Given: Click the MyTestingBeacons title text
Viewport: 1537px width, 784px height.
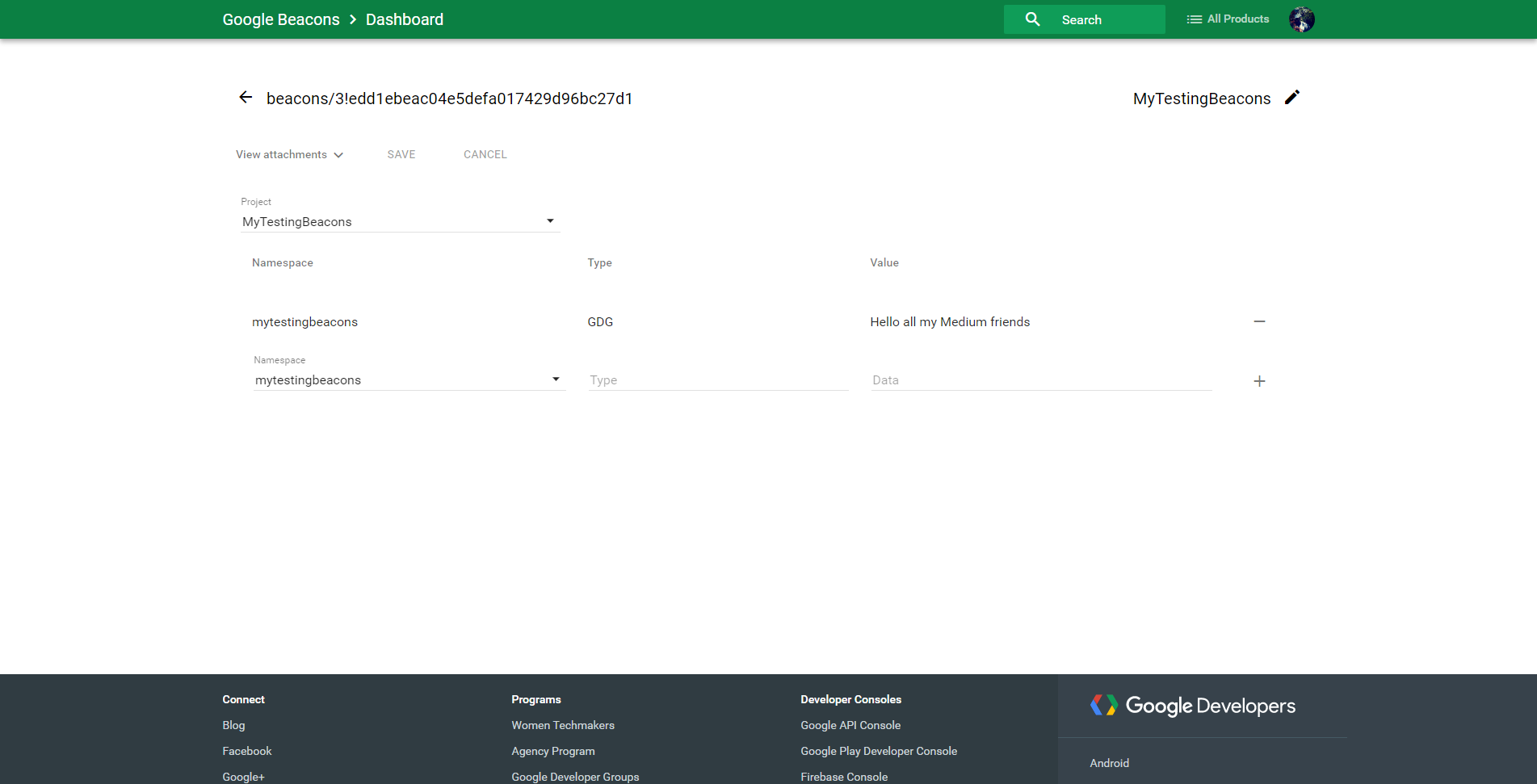Looking at the screenshot, I should (1202, 99).
